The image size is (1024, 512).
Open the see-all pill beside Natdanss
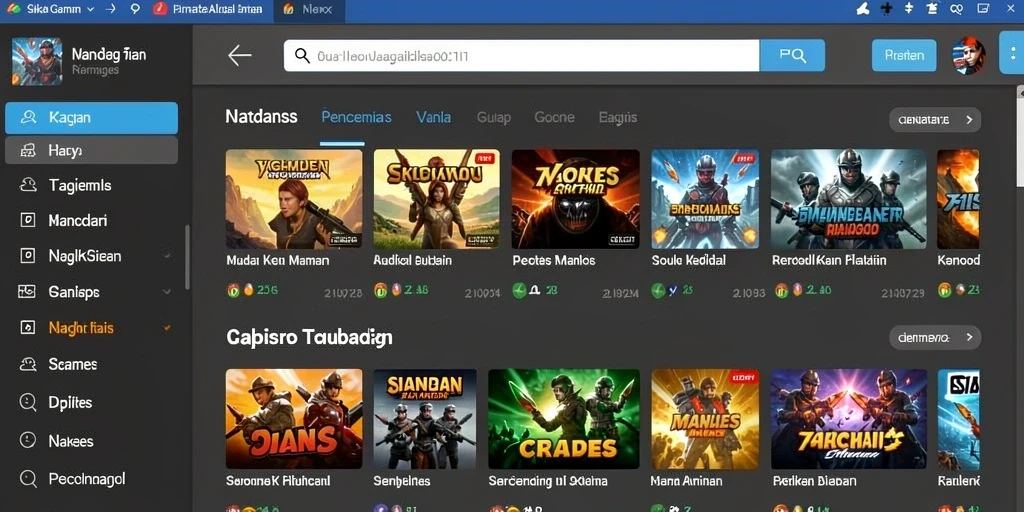tap(935, 120)
